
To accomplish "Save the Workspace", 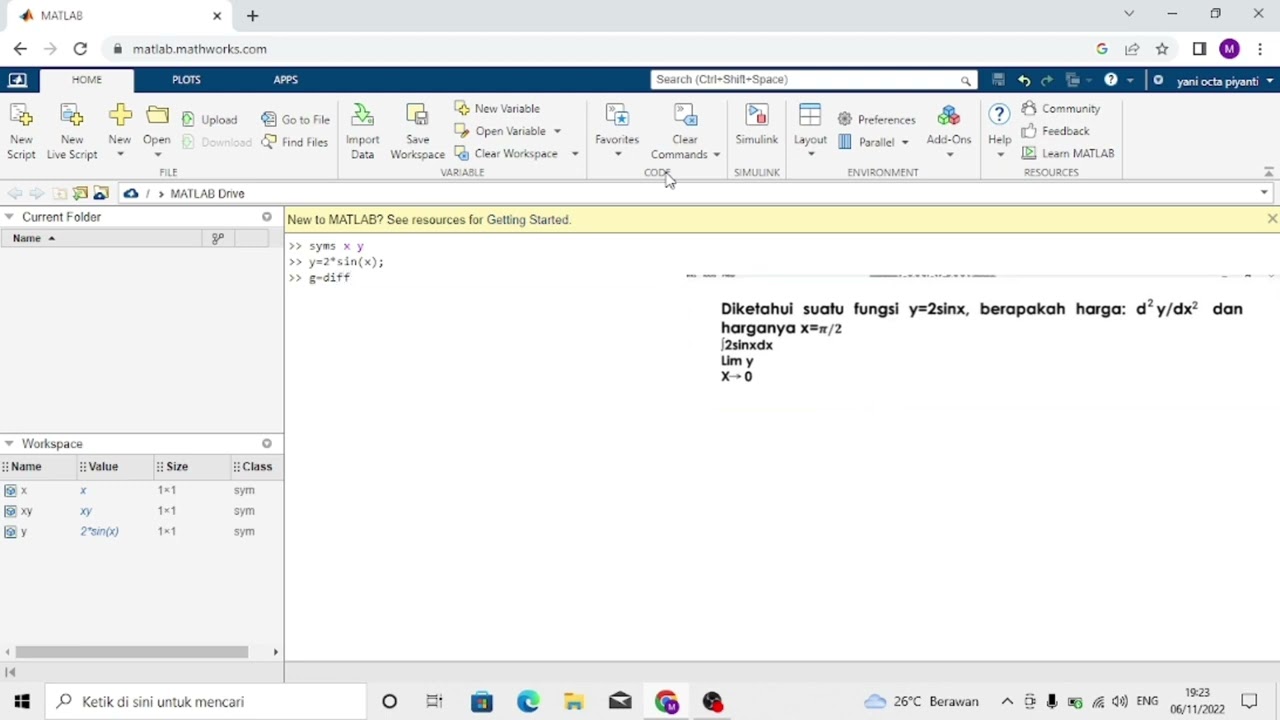I will 417,132.
